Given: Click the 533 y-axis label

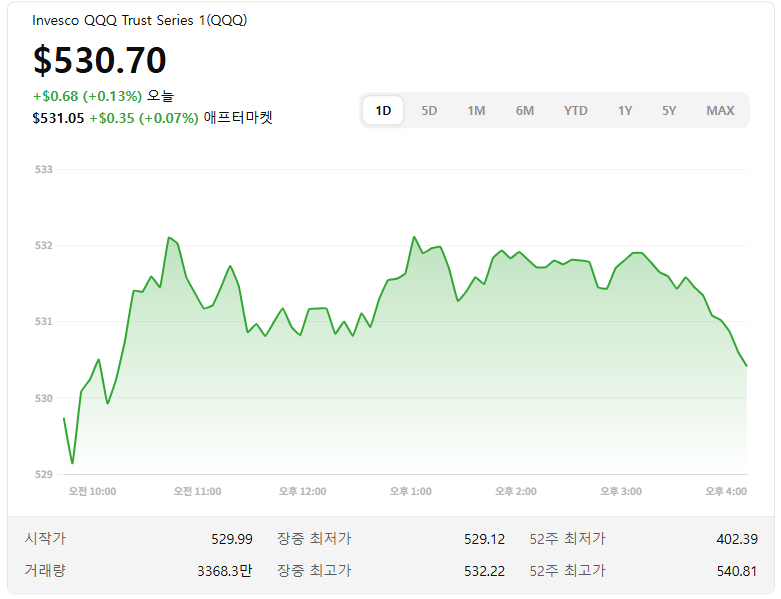Looking at the screenshot, I should 43,170.
